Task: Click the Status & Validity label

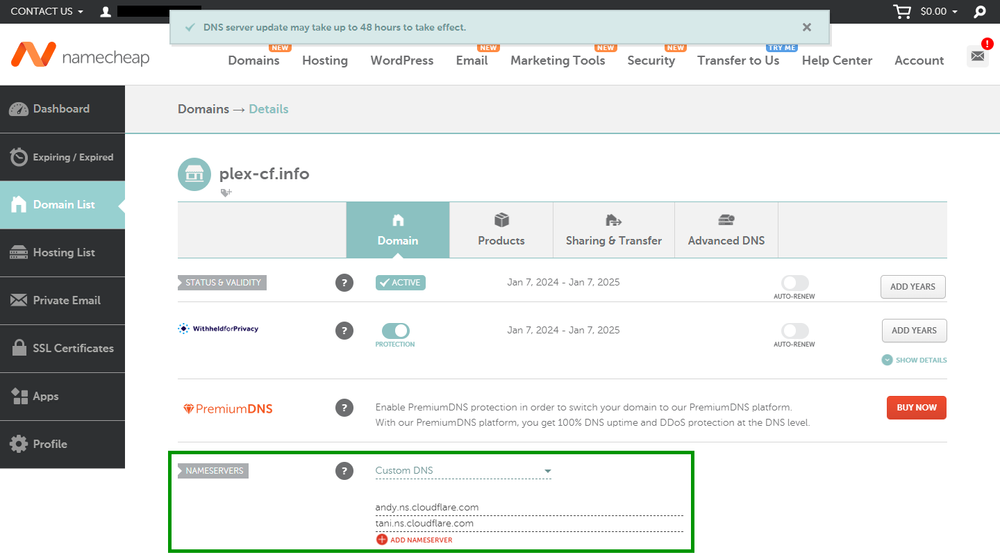Action: [x=222, y=283]
